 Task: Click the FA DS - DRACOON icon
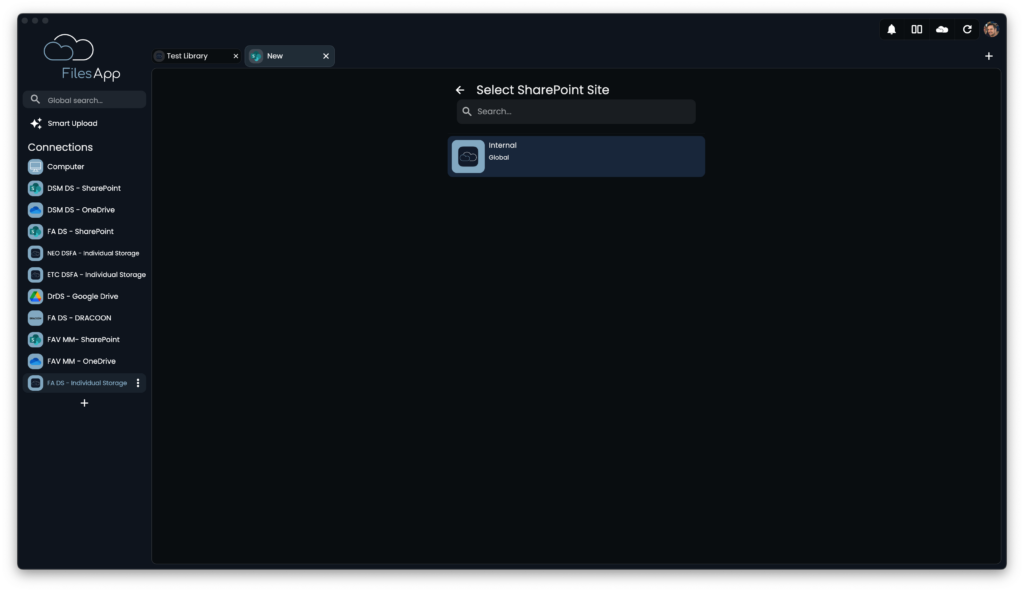coord(35,317)
